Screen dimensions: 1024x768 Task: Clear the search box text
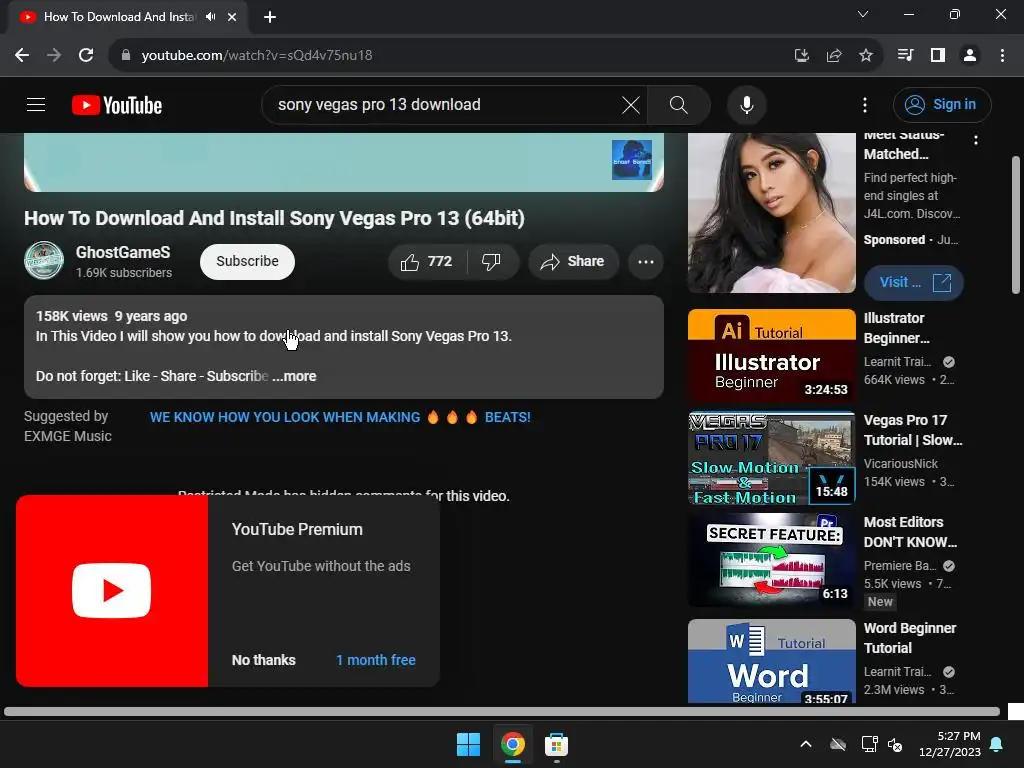630,104
